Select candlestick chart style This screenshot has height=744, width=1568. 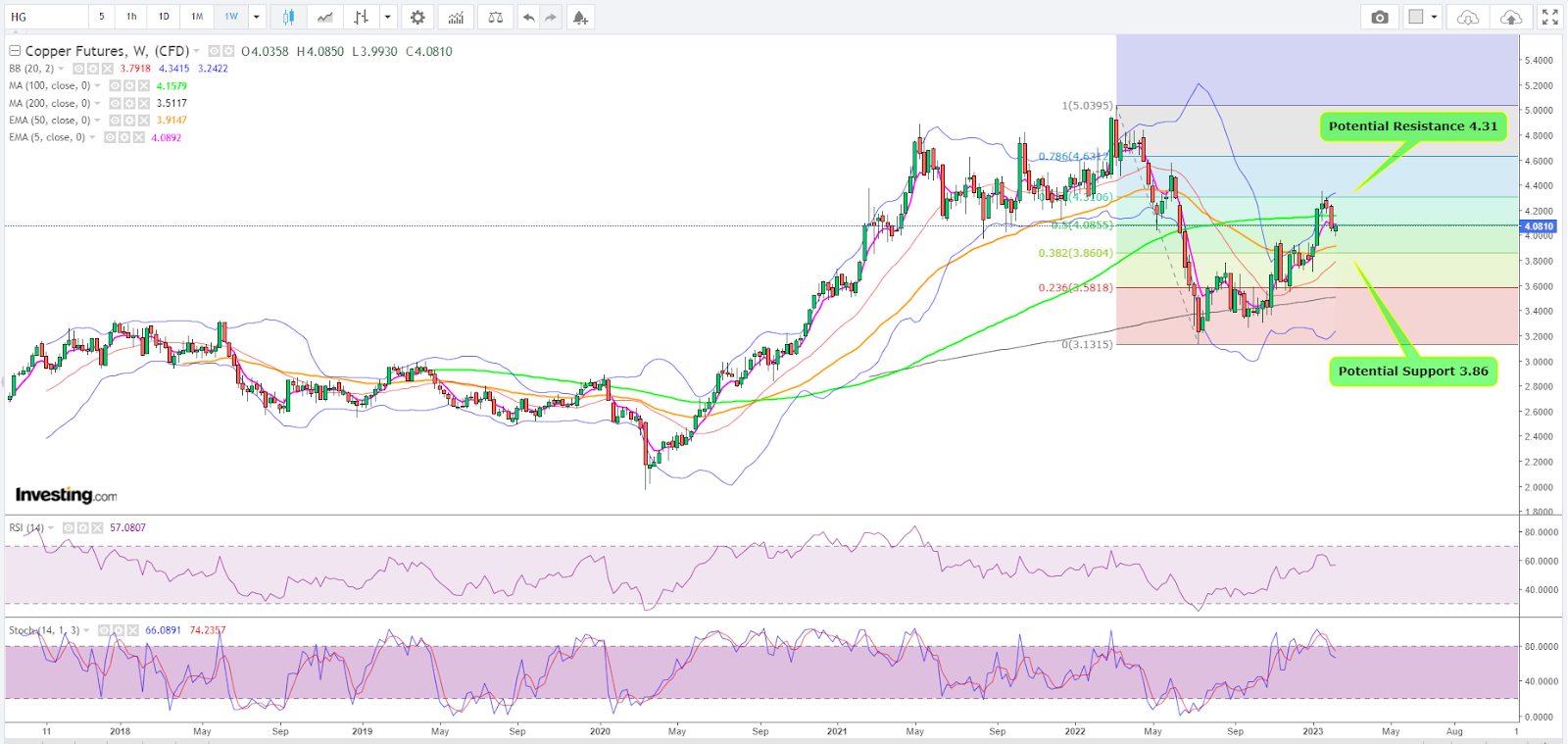click(288, 17)
